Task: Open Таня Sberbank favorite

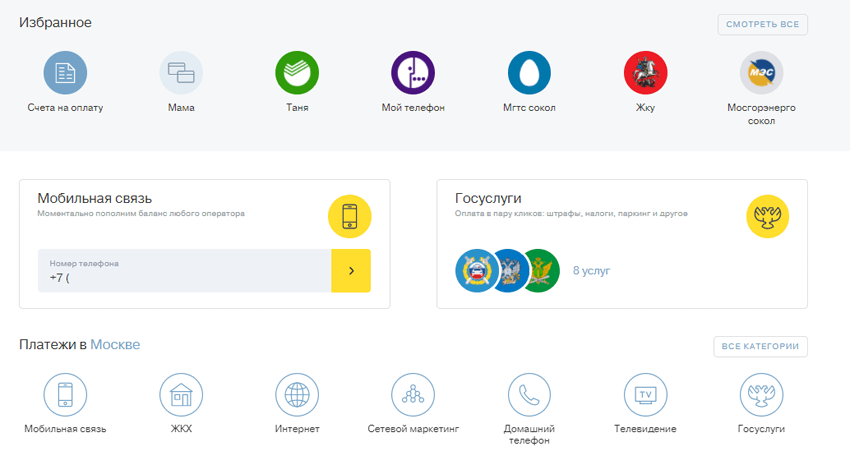Action: pyautogui.click(x=297, y=73)
